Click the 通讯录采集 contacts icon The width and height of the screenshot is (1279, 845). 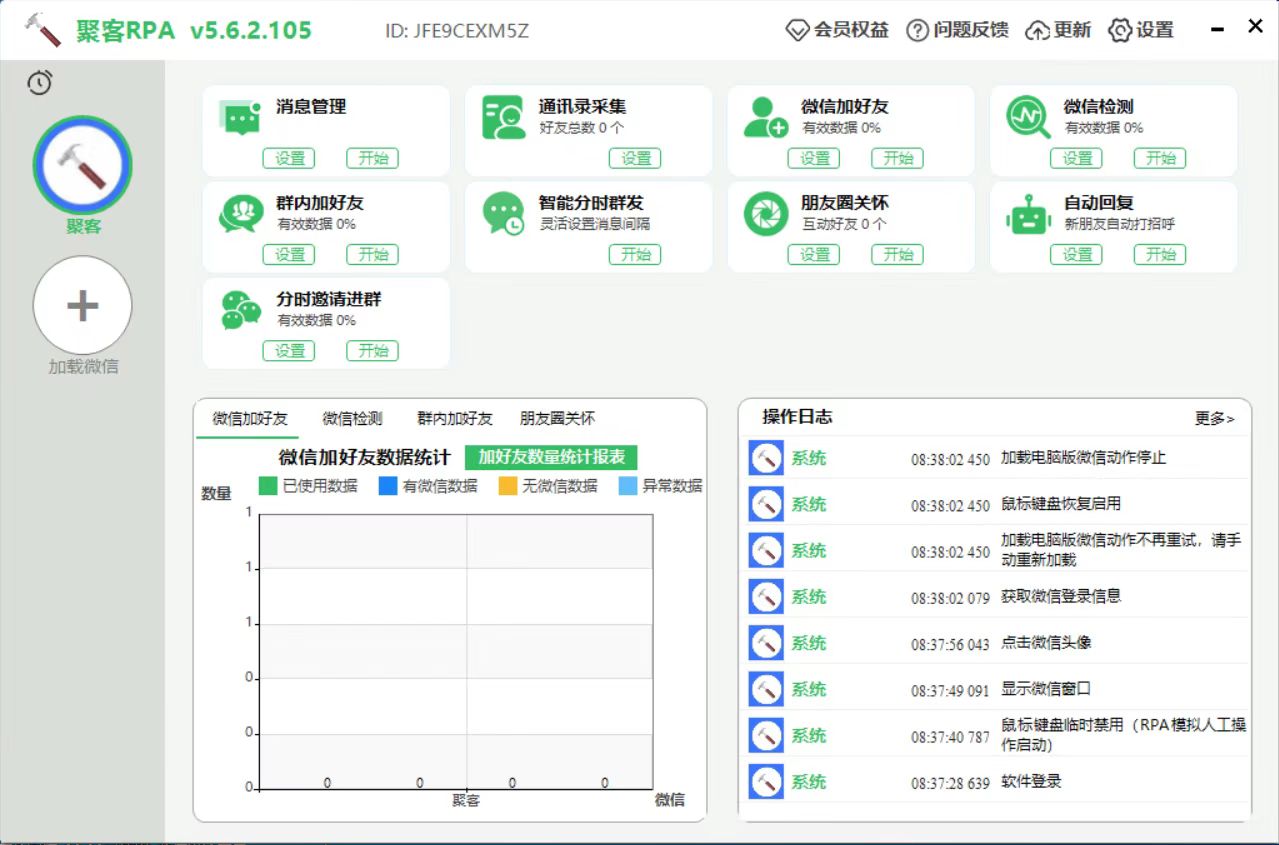(x=503, y=117)
